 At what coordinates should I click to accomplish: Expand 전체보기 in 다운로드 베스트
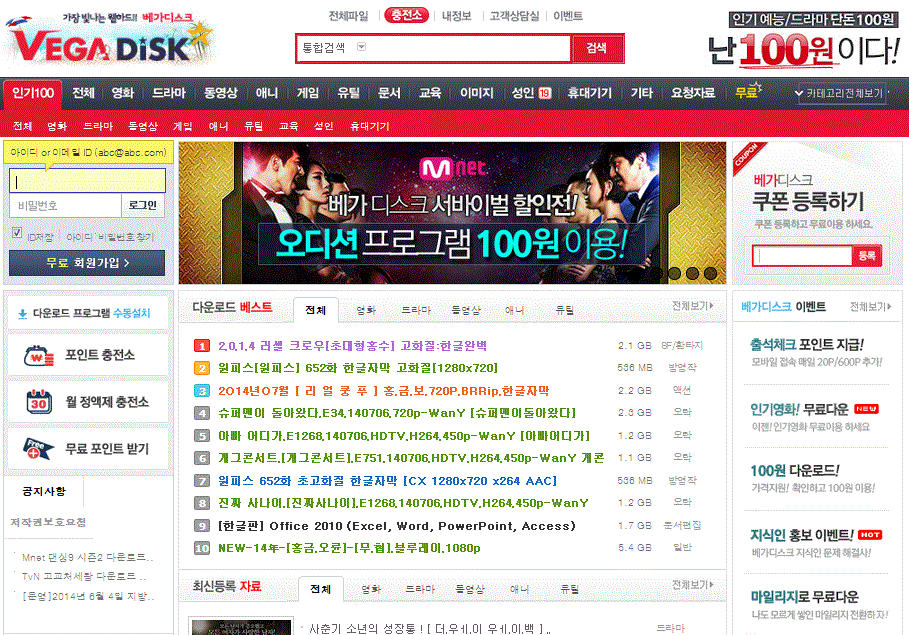pos(692,306)
